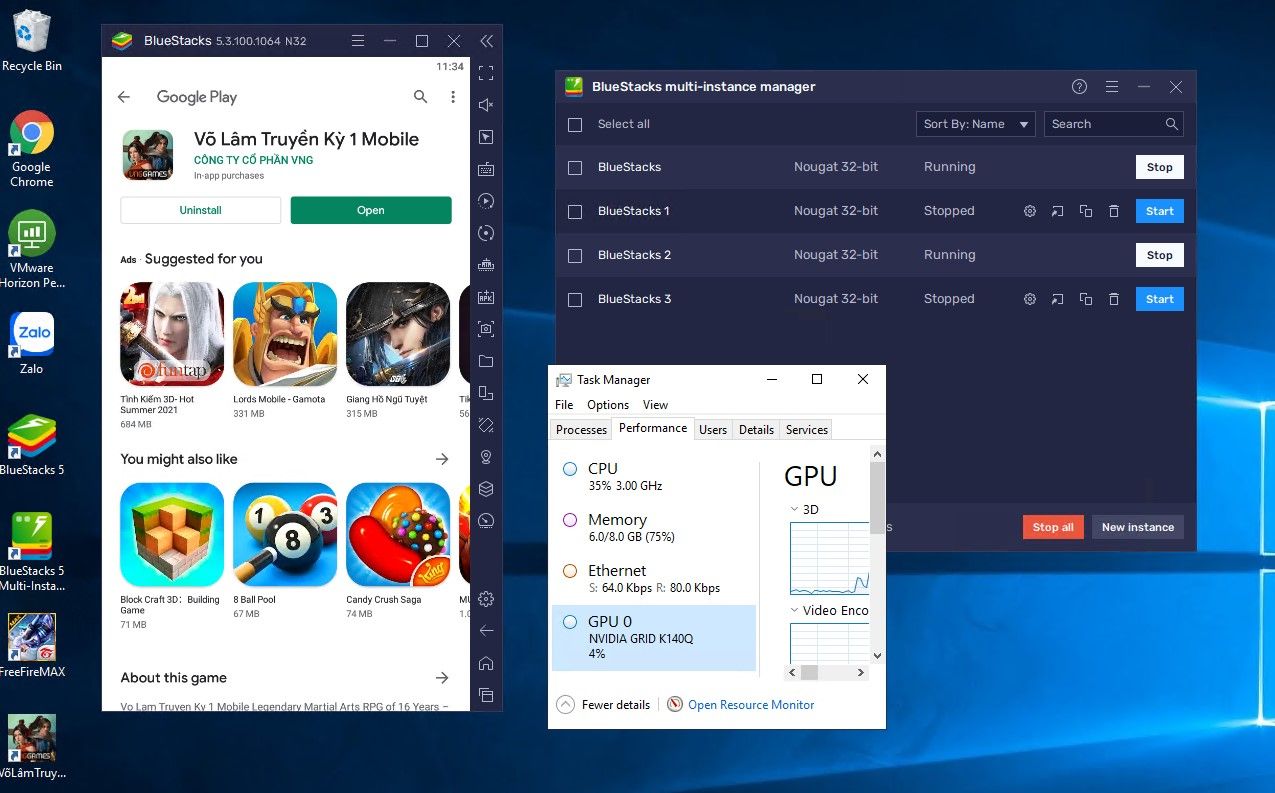Click the red Stop all button
The height and width of the screenshot is (793, 1275).
pyautogui.click(x=1052, y=527)
